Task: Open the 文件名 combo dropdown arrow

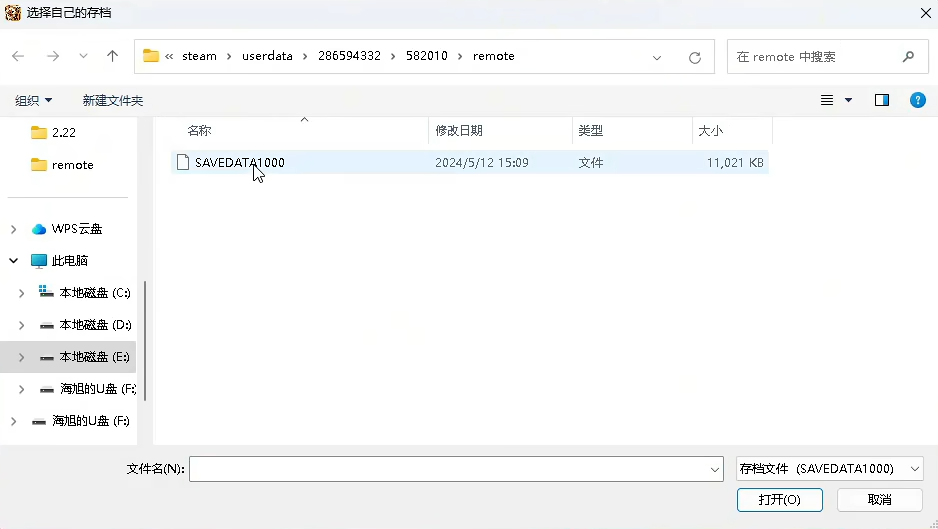Action: 715,470
